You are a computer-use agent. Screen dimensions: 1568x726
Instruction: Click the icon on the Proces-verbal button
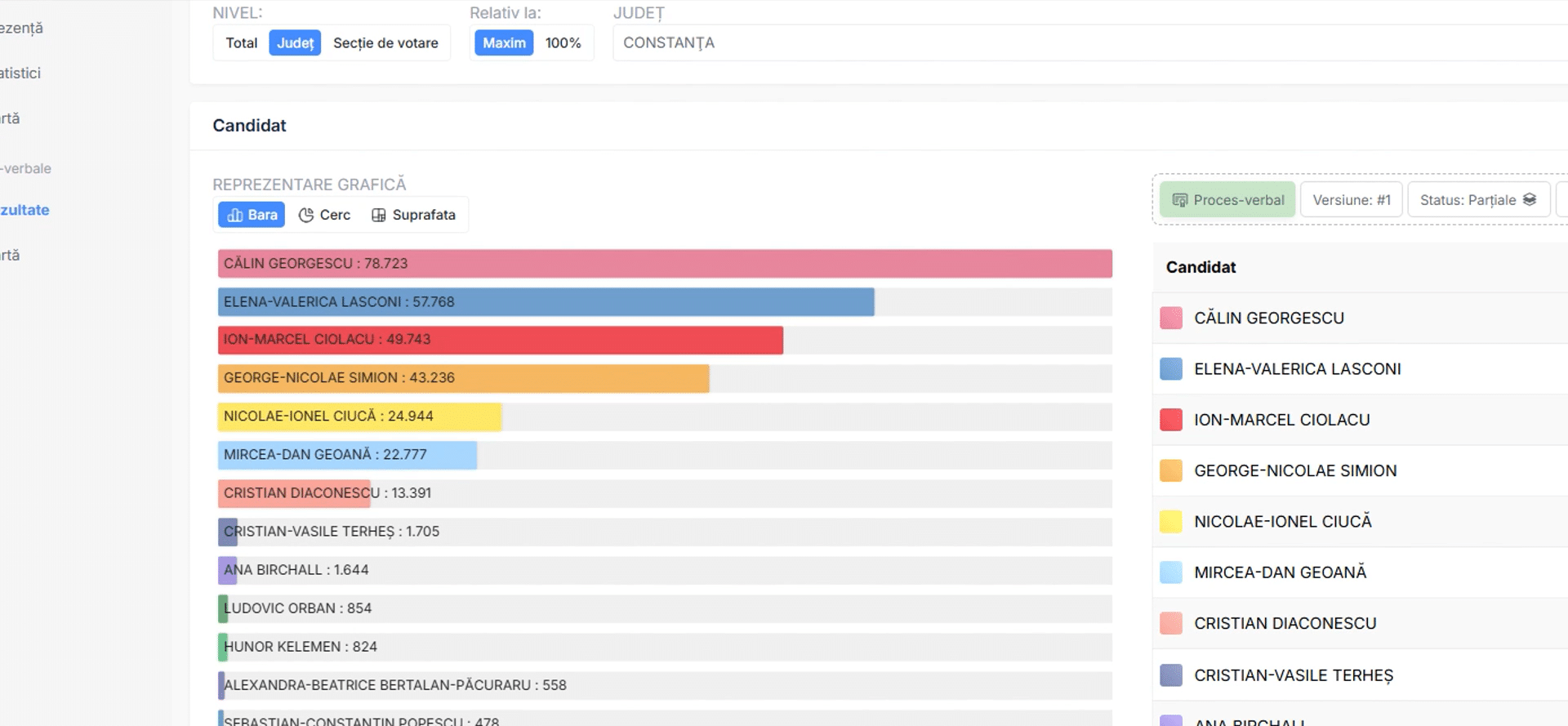(1180, 200)
